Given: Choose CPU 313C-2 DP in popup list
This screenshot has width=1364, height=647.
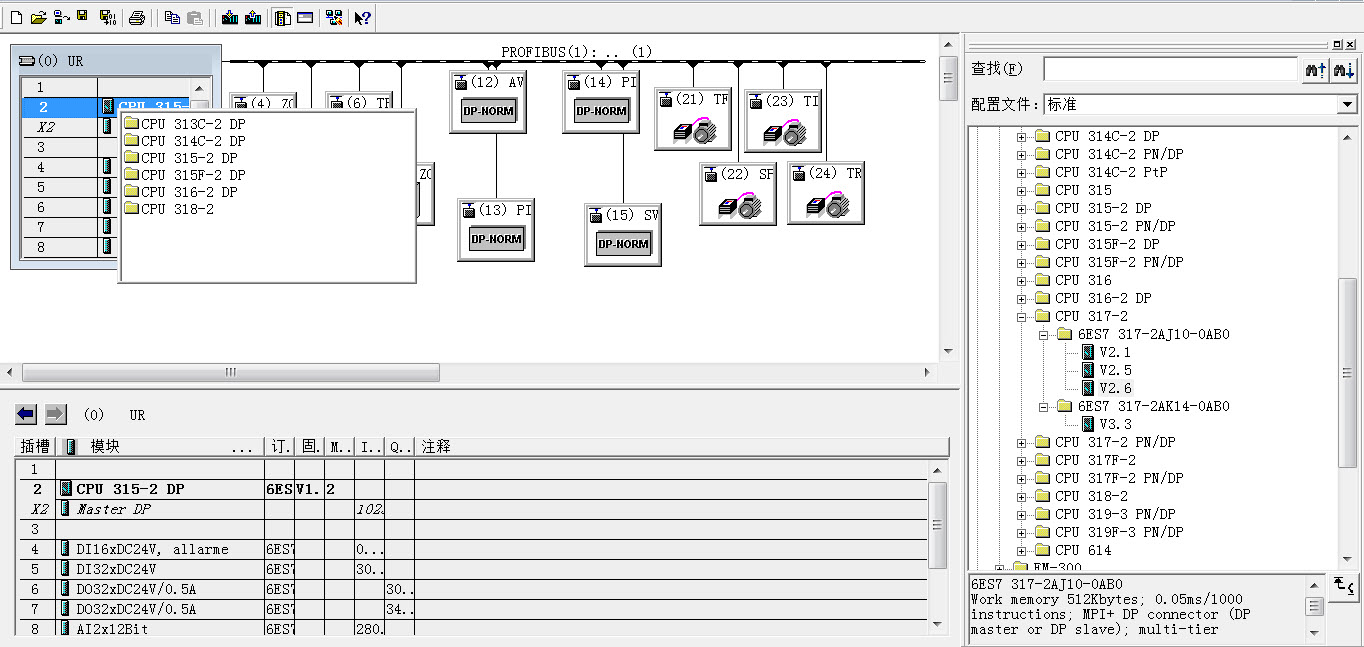Looking at the screenshot, I should pos(193,124).
